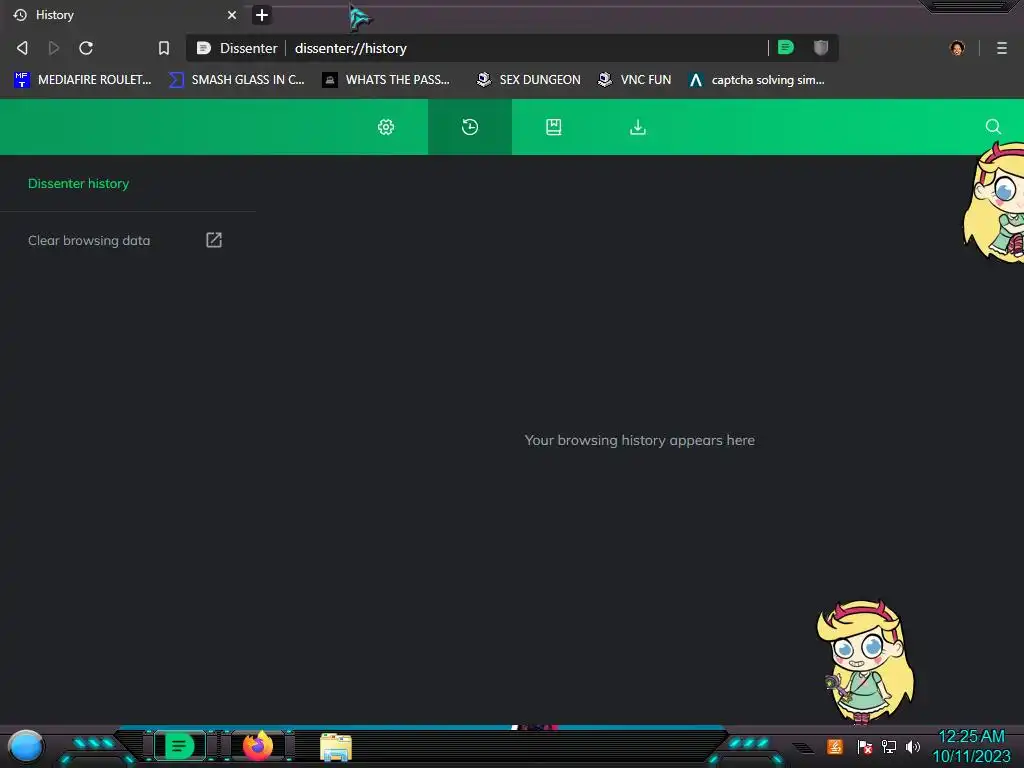Viewport: 1024px width, 768px height.
Task: Switch to the History clock tab
Action: tap(470, 127)
